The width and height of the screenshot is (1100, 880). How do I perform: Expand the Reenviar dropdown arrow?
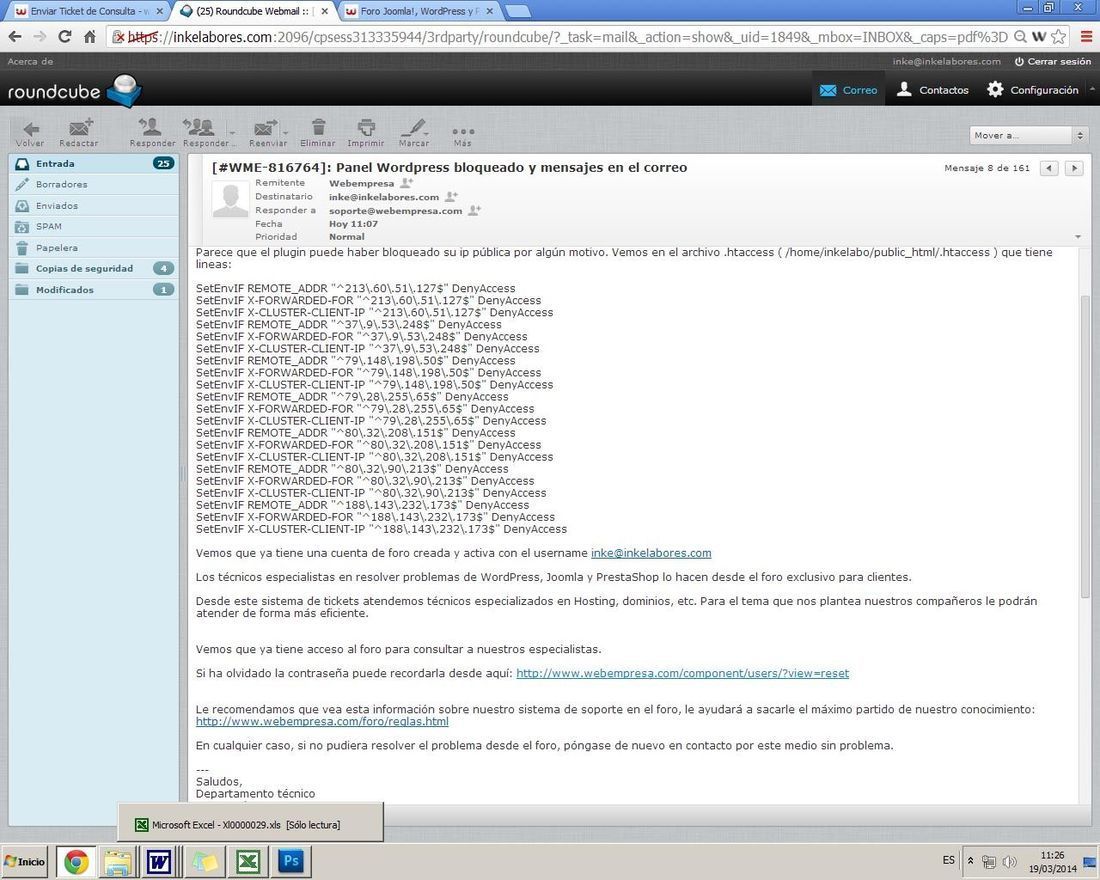pos(286,132)
